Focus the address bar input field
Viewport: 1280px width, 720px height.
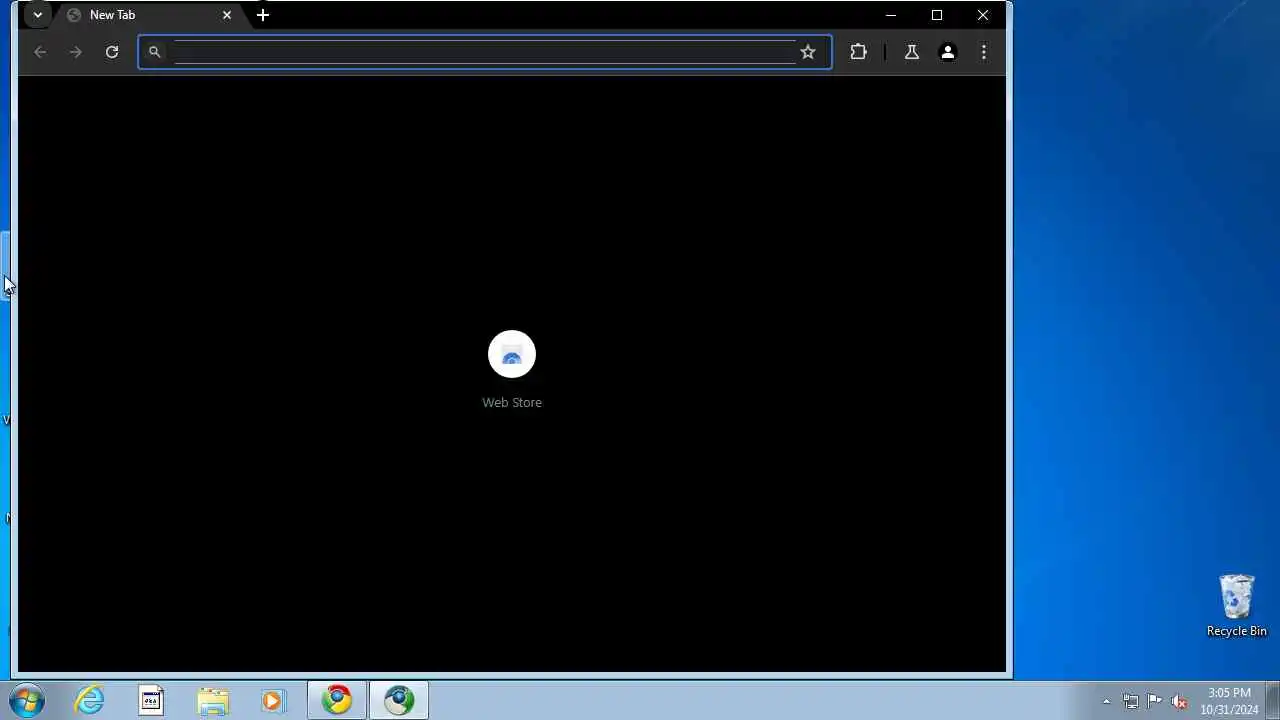click(484, 52)
